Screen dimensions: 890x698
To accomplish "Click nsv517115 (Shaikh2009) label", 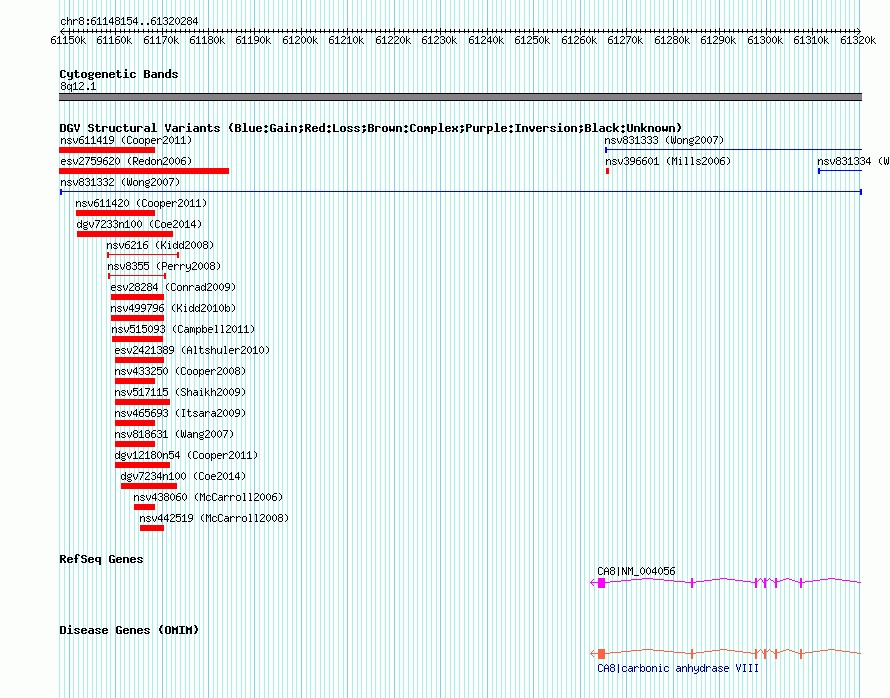I will tap(180, 392).
